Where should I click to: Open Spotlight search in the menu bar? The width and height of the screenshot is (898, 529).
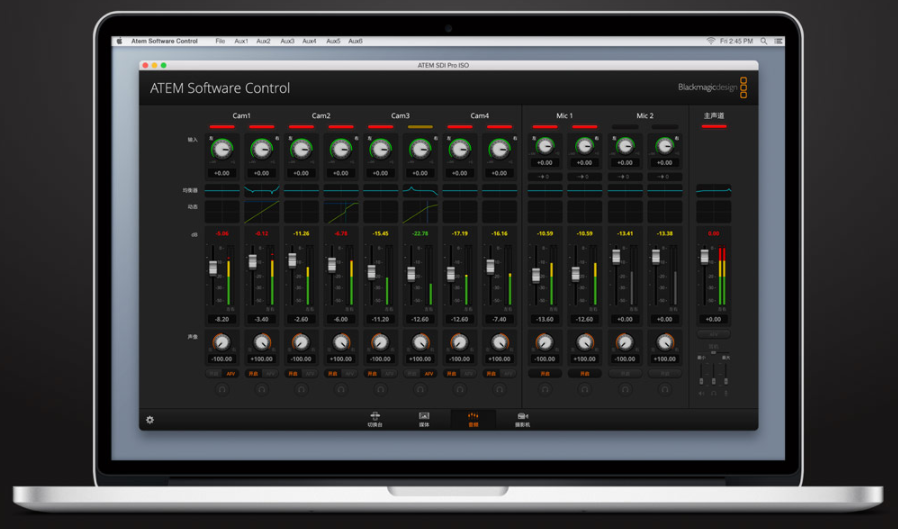[763, 41]
